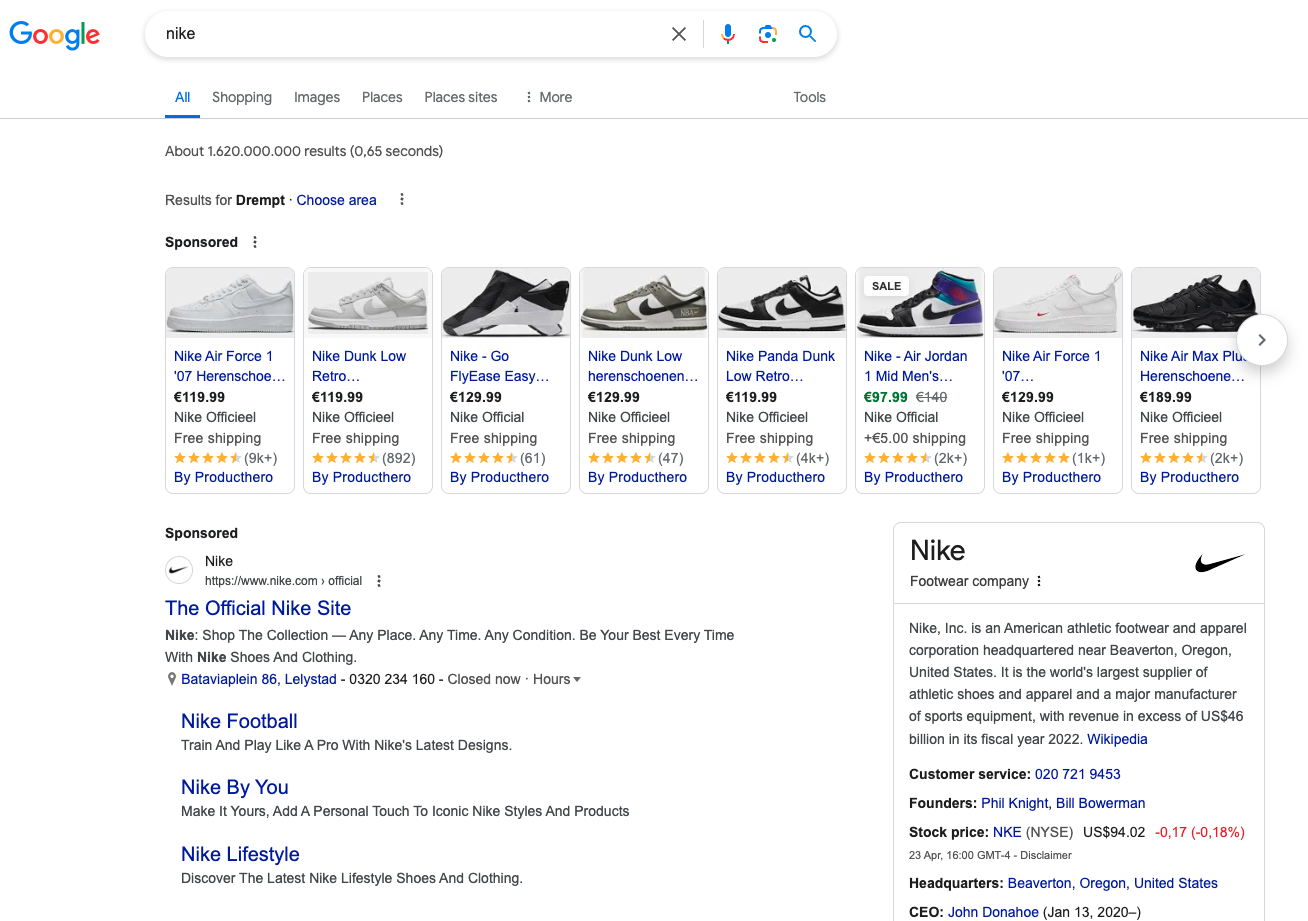This screenshot has width=1308, height=921.
Task: Select the All results tab
Action: pyautogui.click(x=182, y=97)
